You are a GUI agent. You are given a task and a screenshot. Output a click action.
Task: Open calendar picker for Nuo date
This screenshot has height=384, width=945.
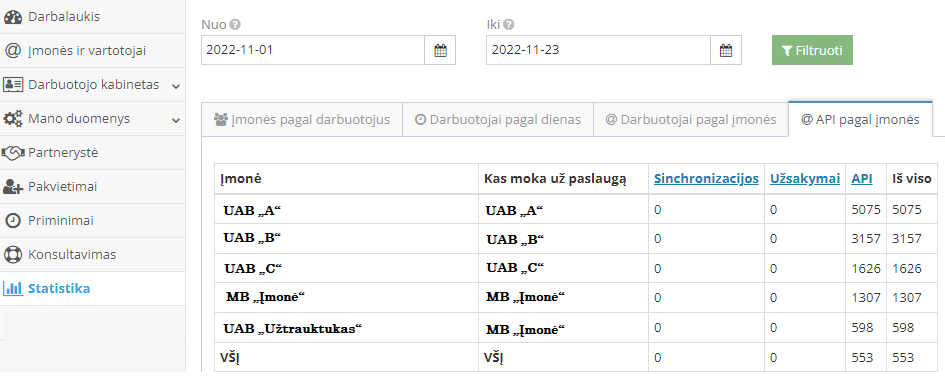pos(441,51)
